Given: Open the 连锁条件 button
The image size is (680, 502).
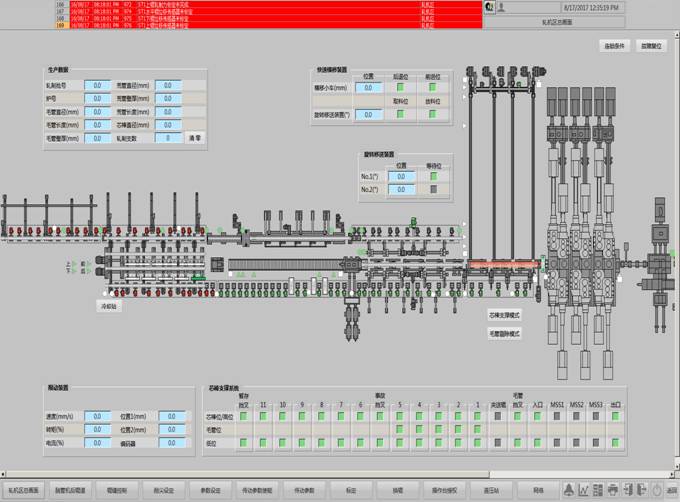Looking at the screenshot, I should [x=613, y=46].
